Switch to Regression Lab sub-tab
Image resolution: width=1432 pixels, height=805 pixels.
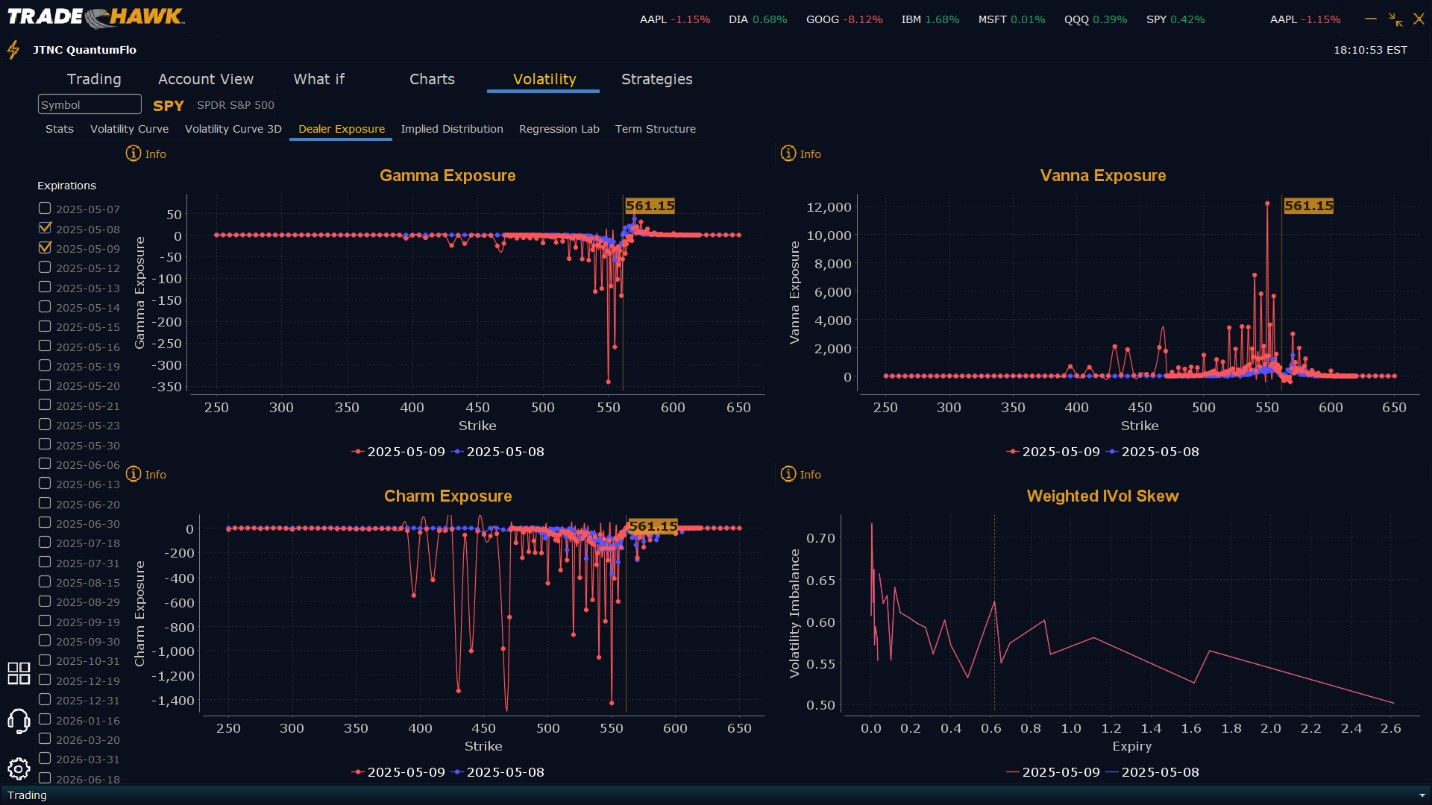559,129
